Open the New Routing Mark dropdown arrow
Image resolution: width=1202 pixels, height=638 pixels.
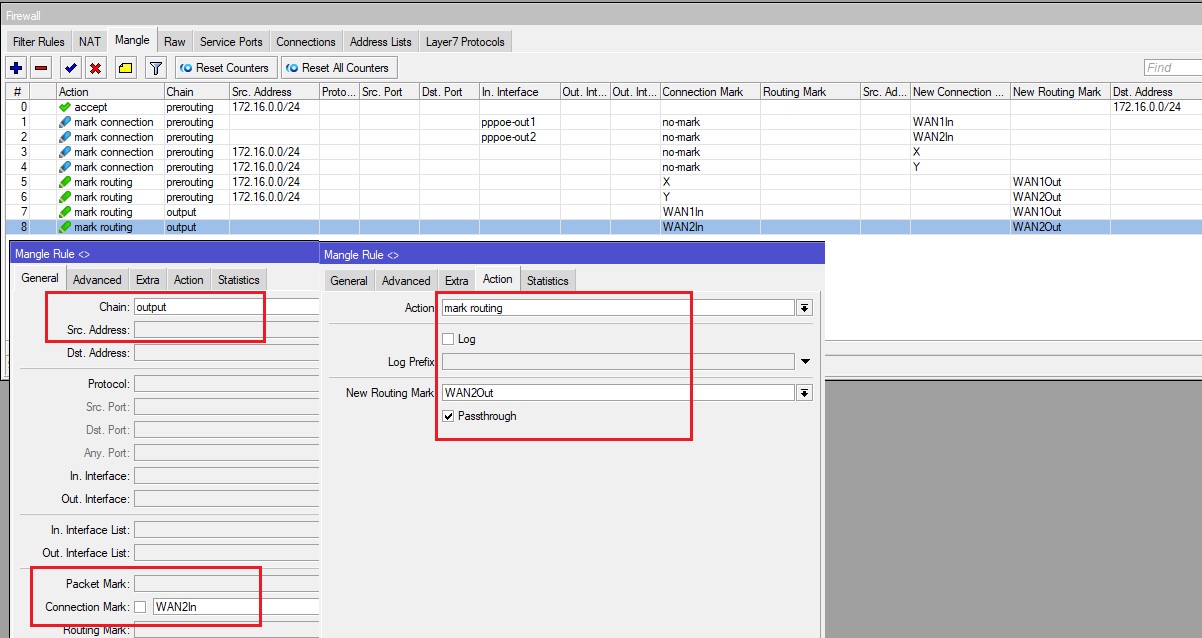click(x=804, y=393)
